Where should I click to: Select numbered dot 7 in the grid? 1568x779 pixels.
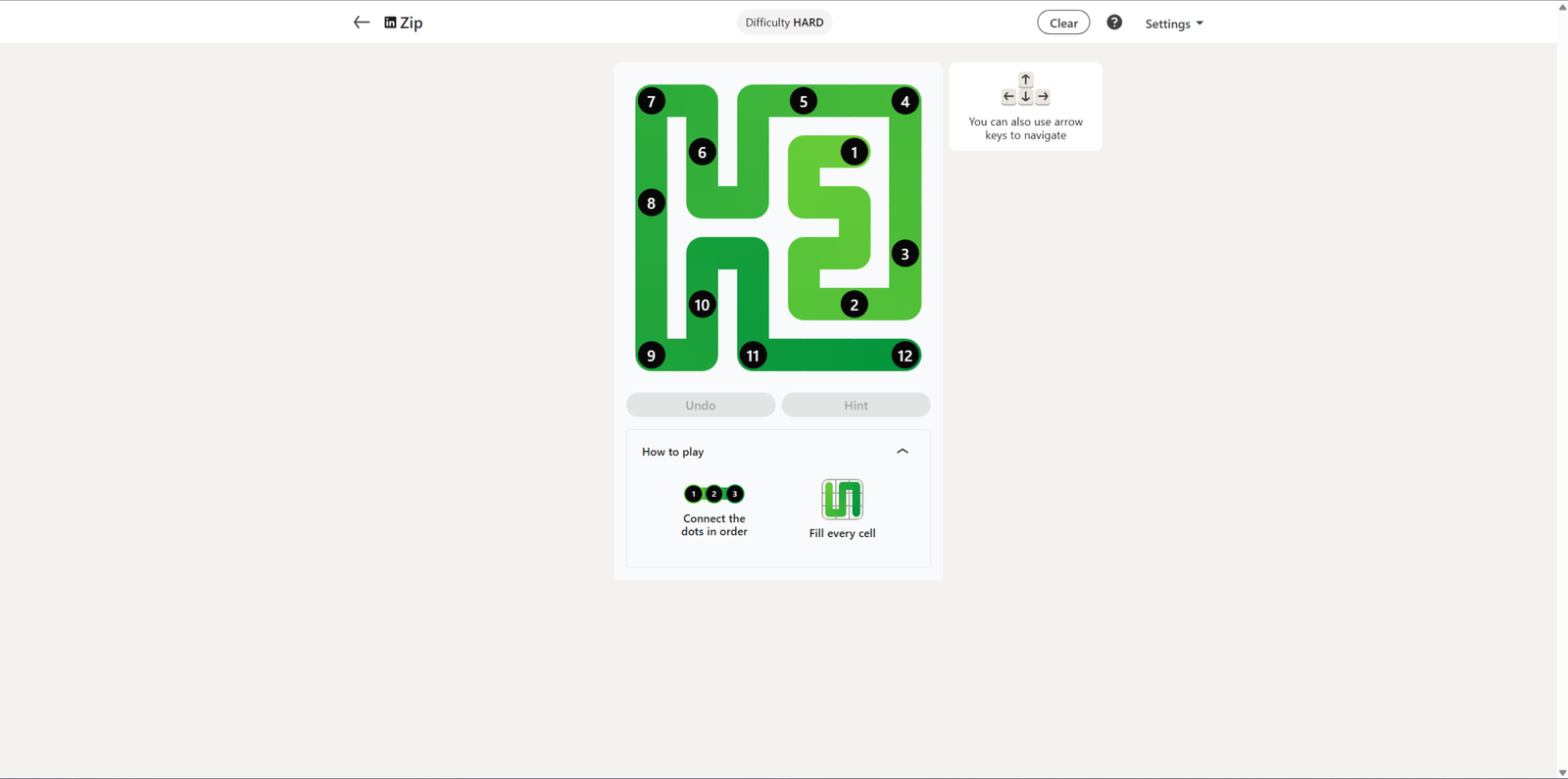(651, 101)
